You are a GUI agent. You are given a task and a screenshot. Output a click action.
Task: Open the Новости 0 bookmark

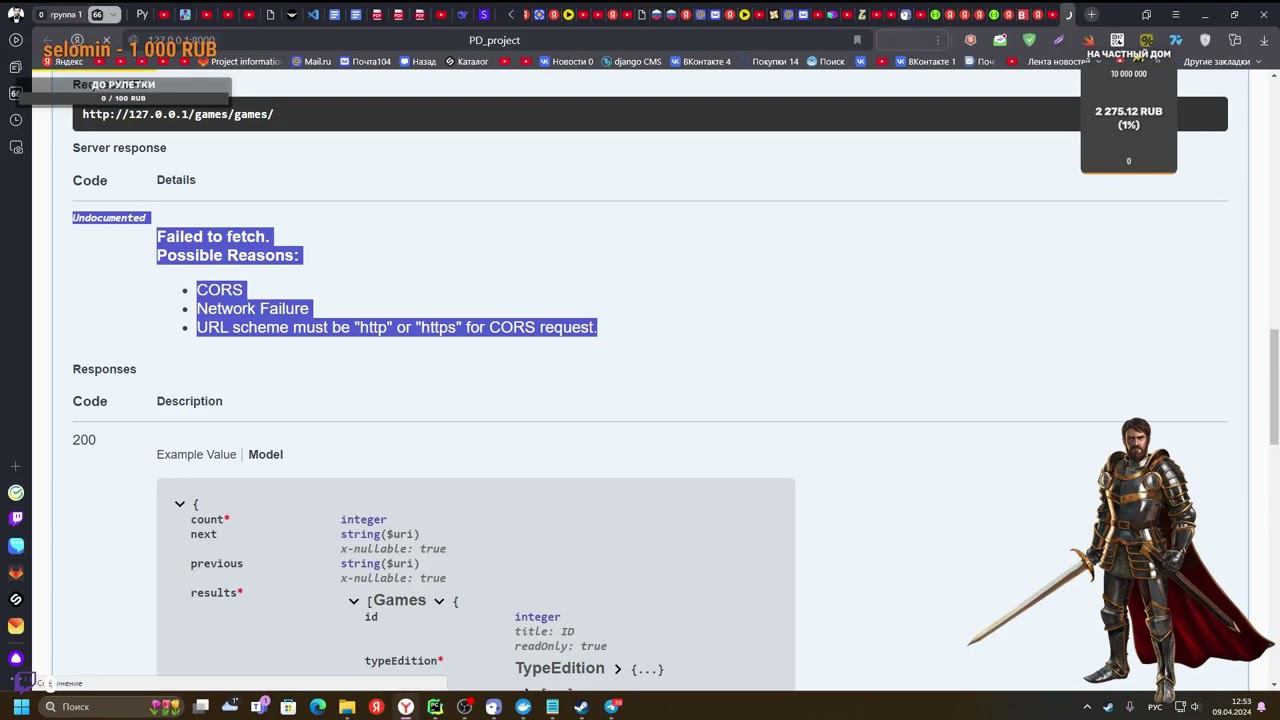click(566, 61)
